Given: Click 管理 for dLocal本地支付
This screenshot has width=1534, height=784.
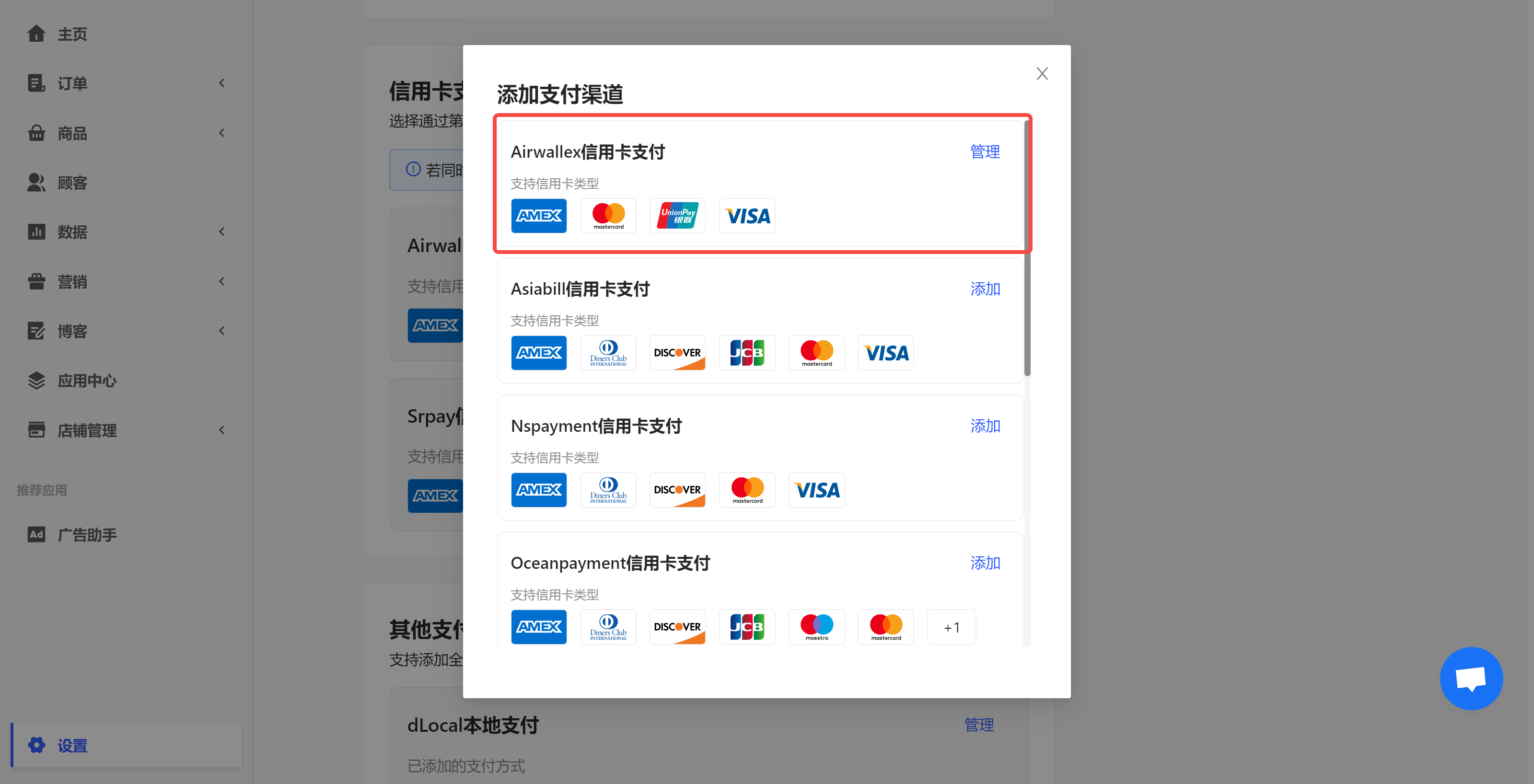Looking at the screenshot, I should [979, 725].
